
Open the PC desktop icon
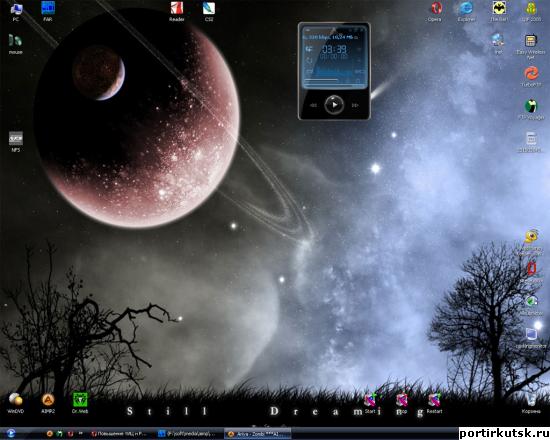click(x=16, y=12)
